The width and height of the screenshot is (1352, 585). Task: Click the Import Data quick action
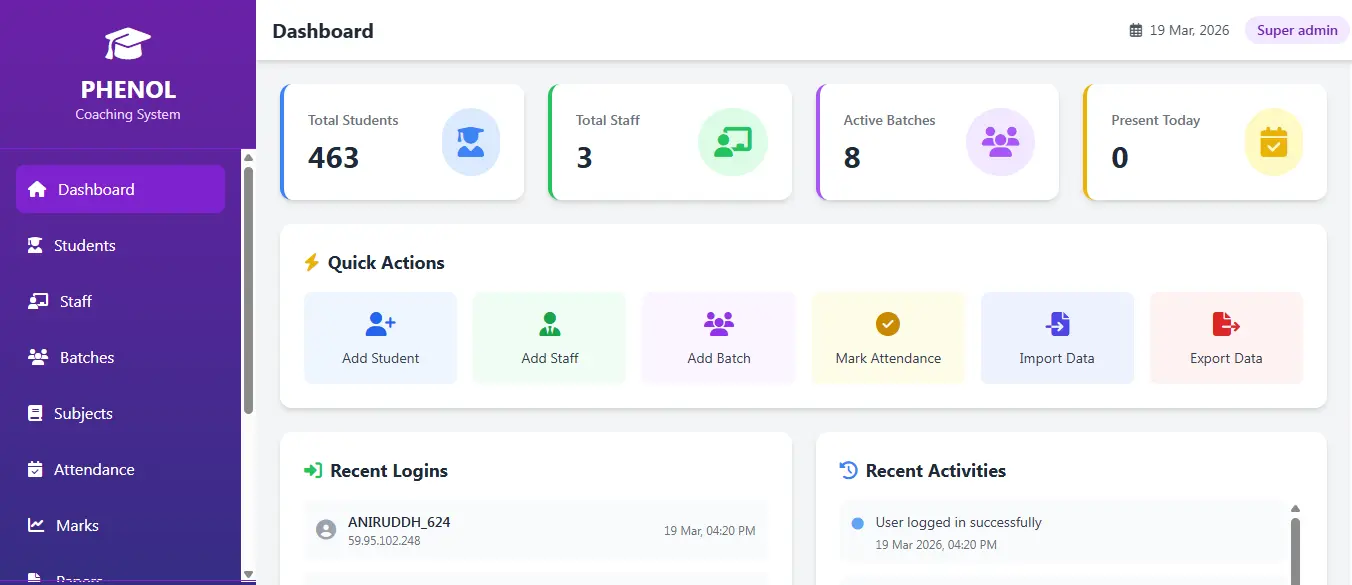click(x=1057, y=338)
